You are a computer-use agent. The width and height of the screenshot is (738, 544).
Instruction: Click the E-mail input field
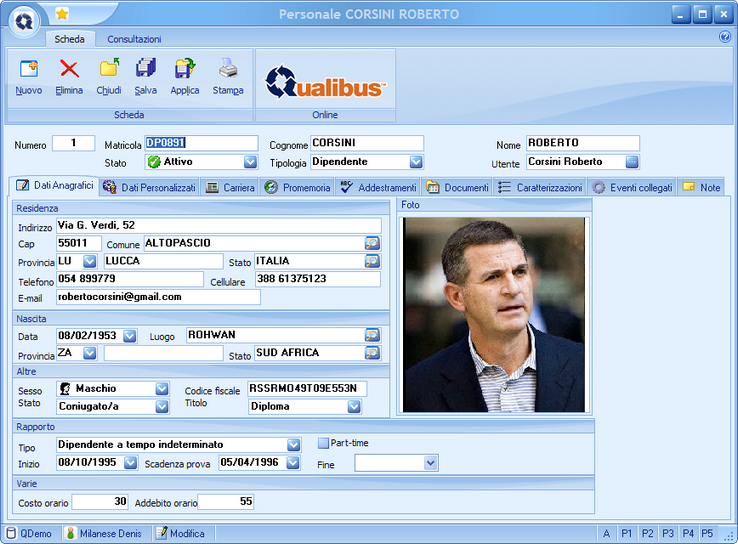click(x=157, y=297)
